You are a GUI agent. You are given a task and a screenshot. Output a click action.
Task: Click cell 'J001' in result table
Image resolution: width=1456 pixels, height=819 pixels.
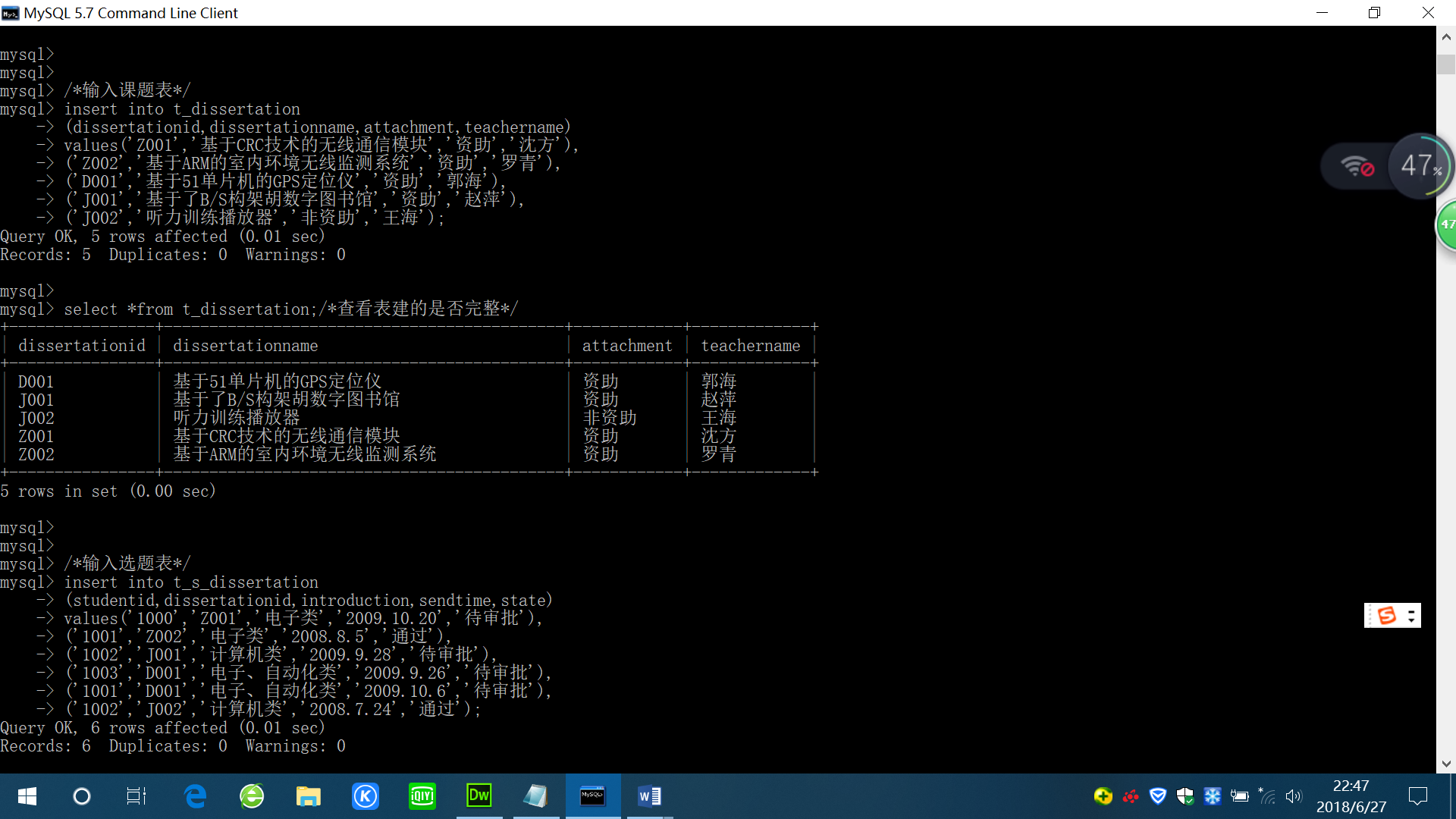[36, 400]
